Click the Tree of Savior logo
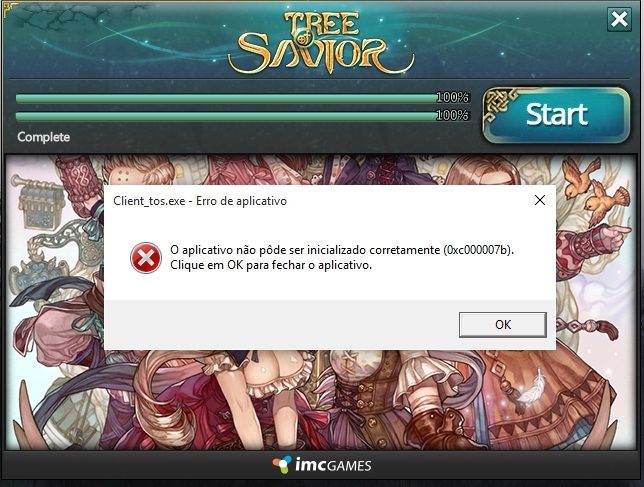Screen dimensions: 644x487 pos(321,42)
